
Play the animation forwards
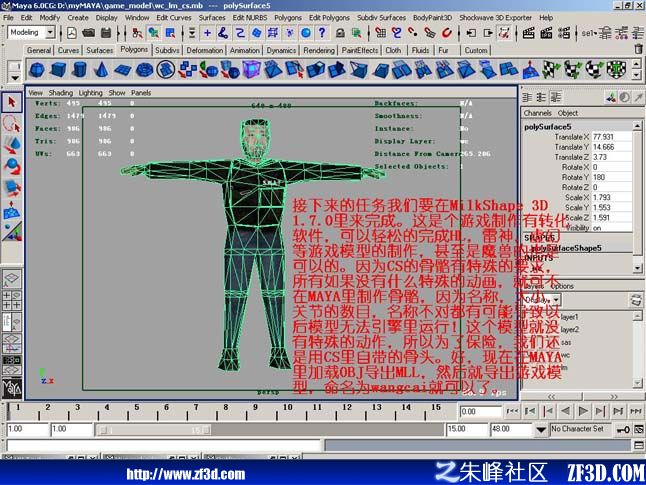click(x=583, y=411)
